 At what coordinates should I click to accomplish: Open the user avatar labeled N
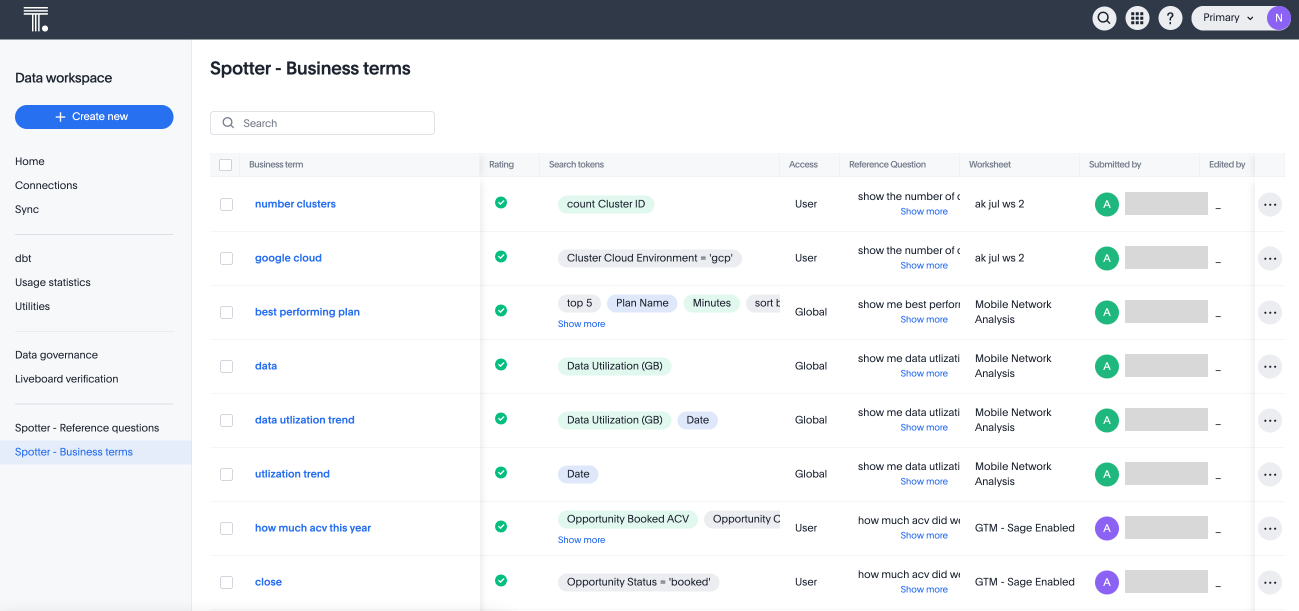pyautogui.click(x=1278, y=17)
